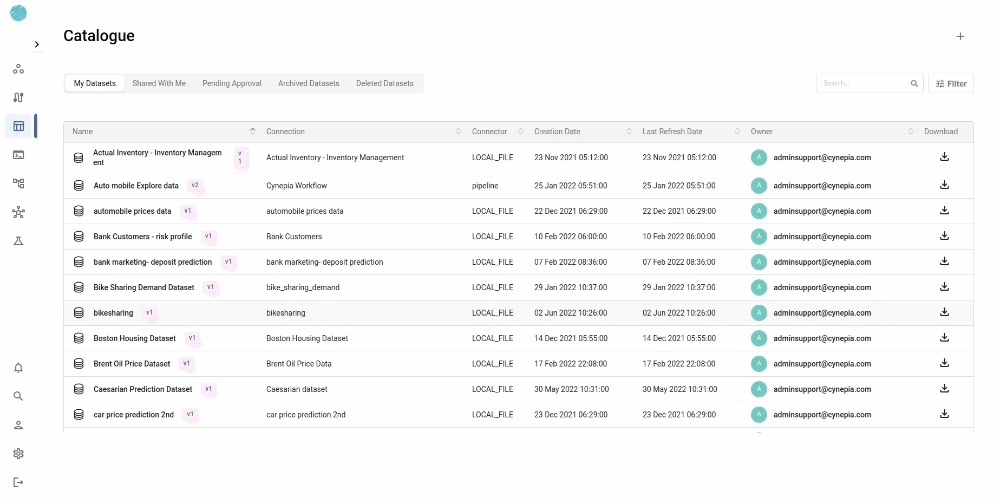1000x504 pixels.
Task: Open Bank Customers - risk profile dataset
Action: tap(142, 237)
